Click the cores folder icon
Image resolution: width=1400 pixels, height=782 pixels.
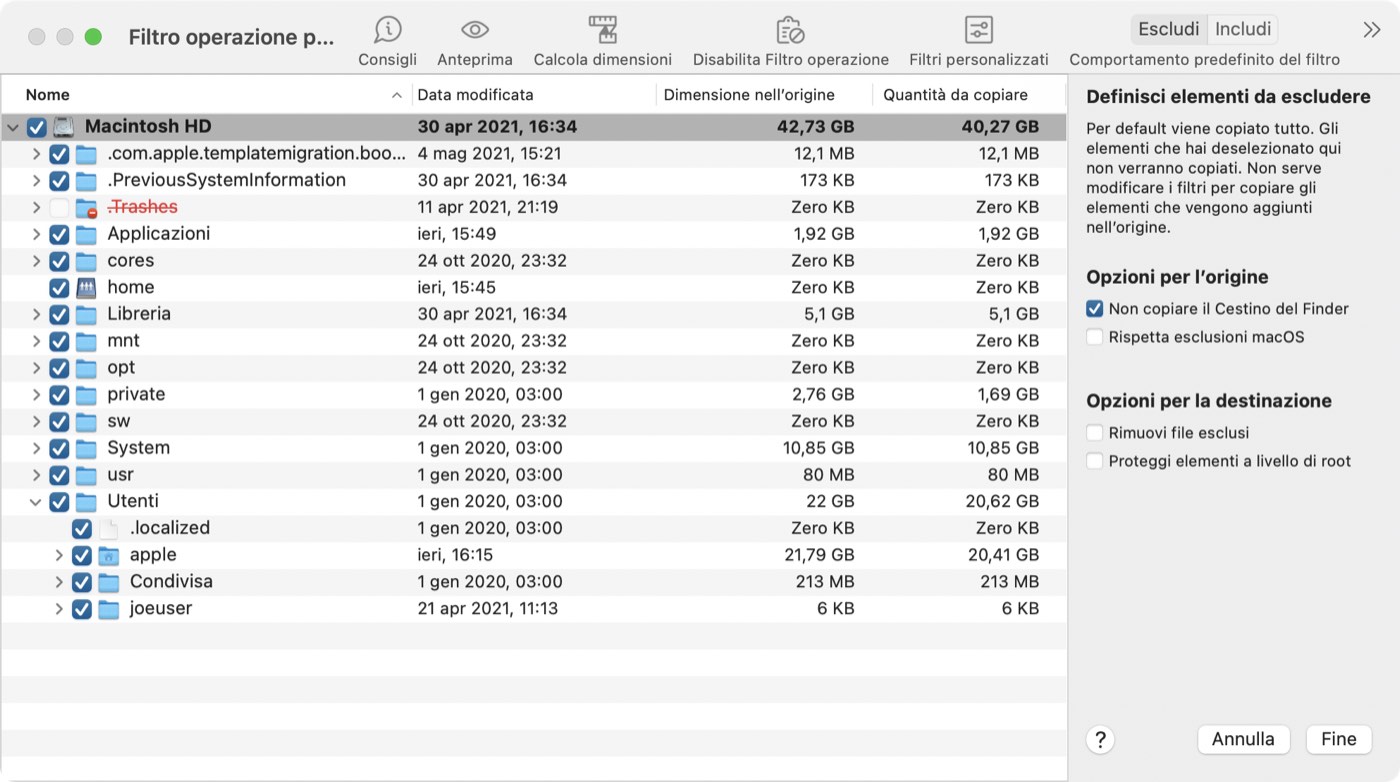86,261
